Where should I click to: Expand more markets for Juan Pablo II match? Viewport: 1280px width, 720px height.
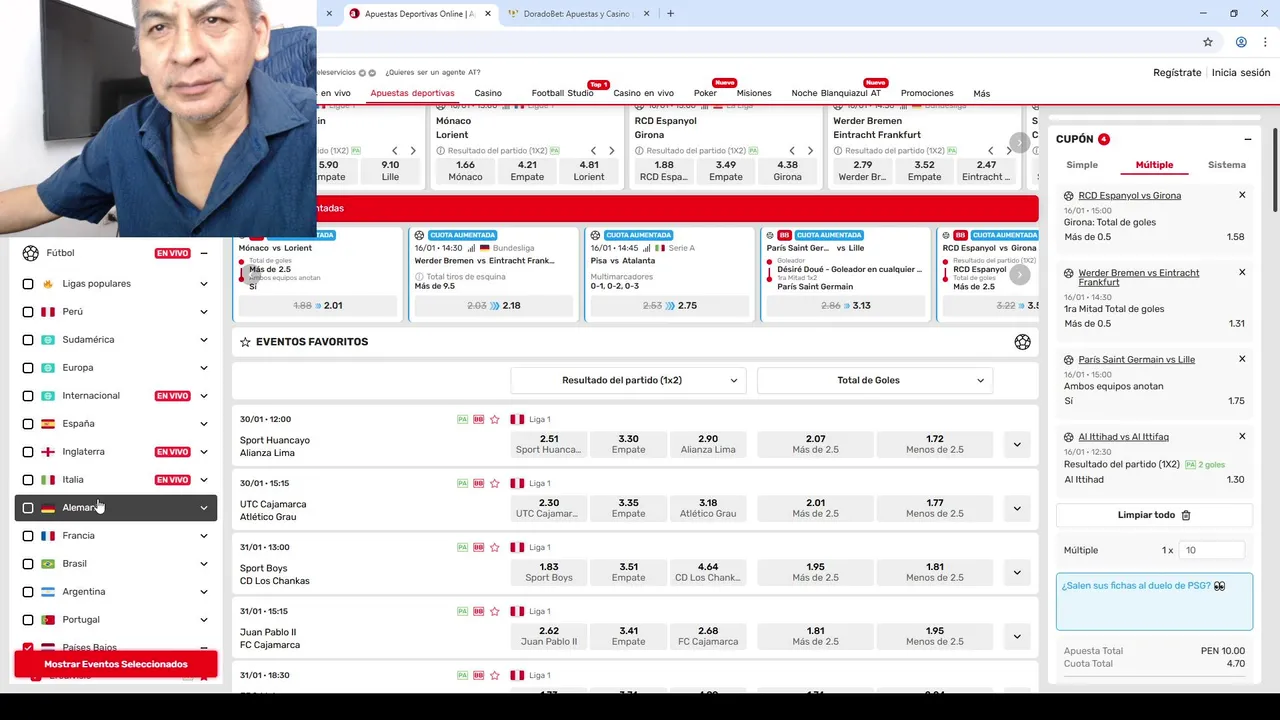(x=1017, y=637)
